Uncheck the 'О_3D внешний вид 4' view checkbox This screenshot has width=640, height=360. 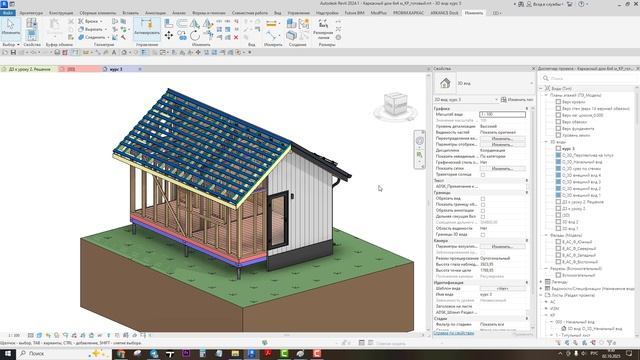coord(558,175)
